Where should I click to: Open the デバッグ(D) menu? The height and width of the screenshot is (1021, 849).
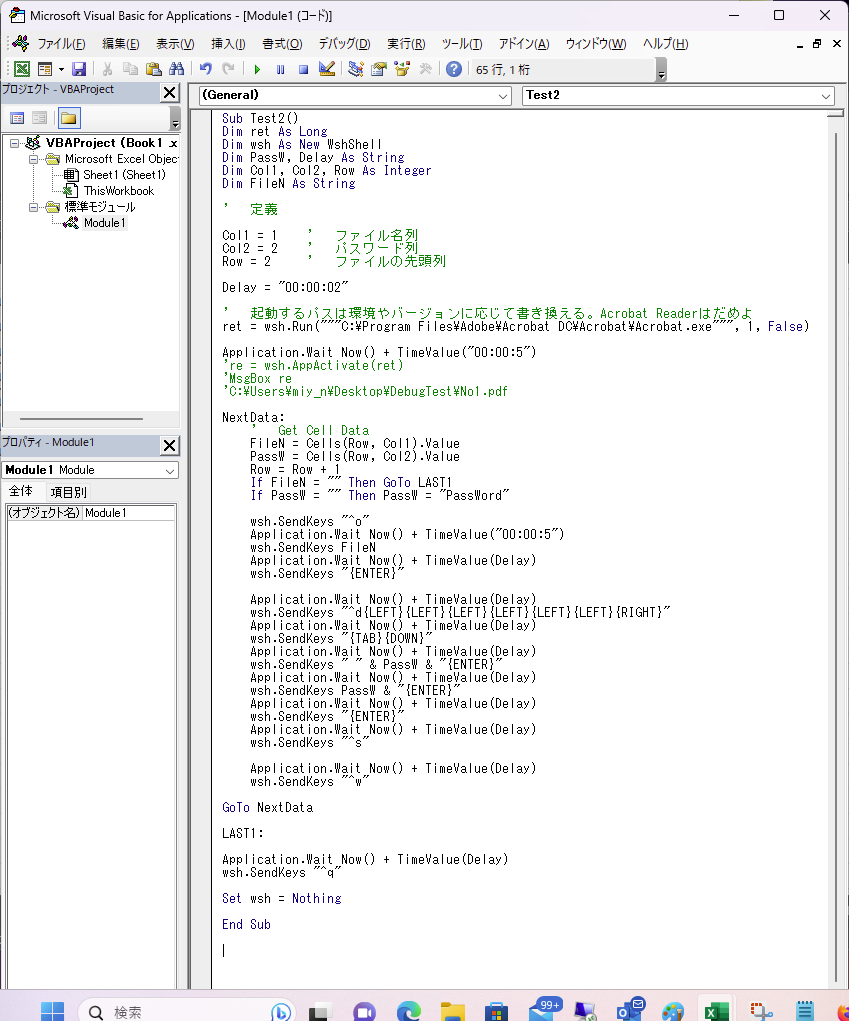[344, 44]
